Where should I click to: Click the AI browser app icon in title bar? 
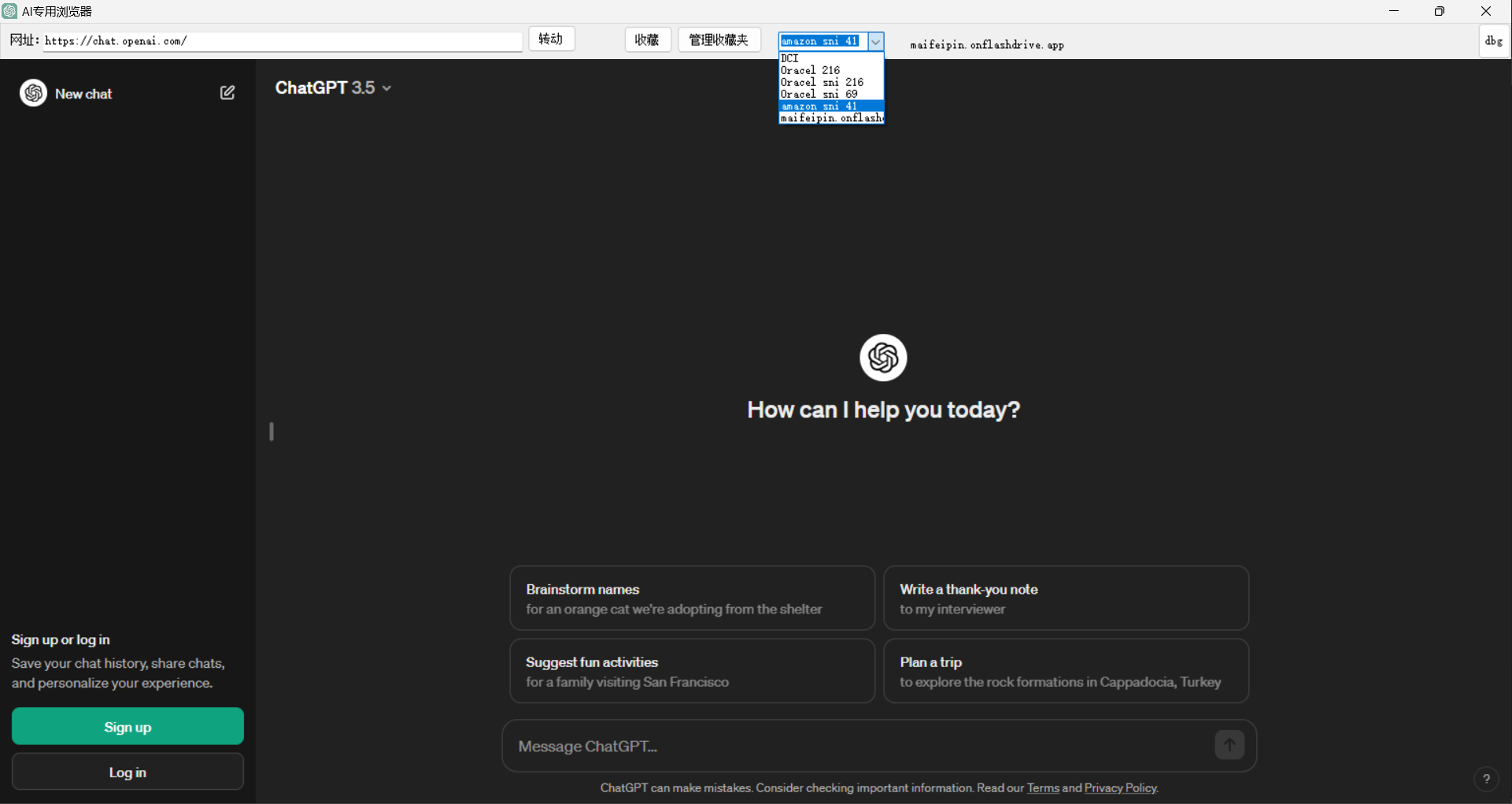pos(9,11)
